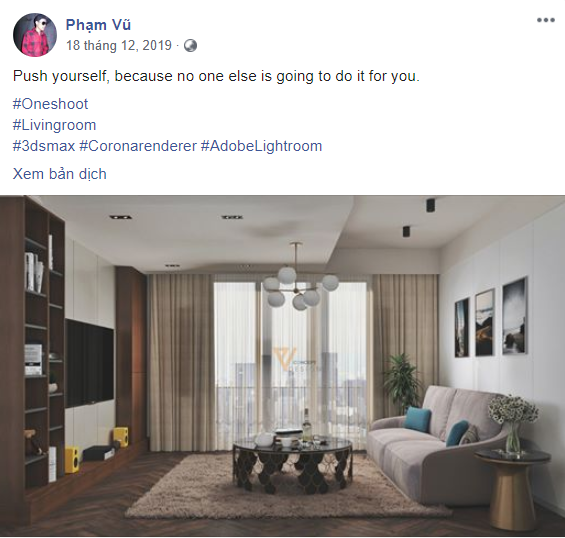Image resolution: width=565 pixels, height=538 pixels.
Task: Click the round coffee table in render
Action: 292,465
